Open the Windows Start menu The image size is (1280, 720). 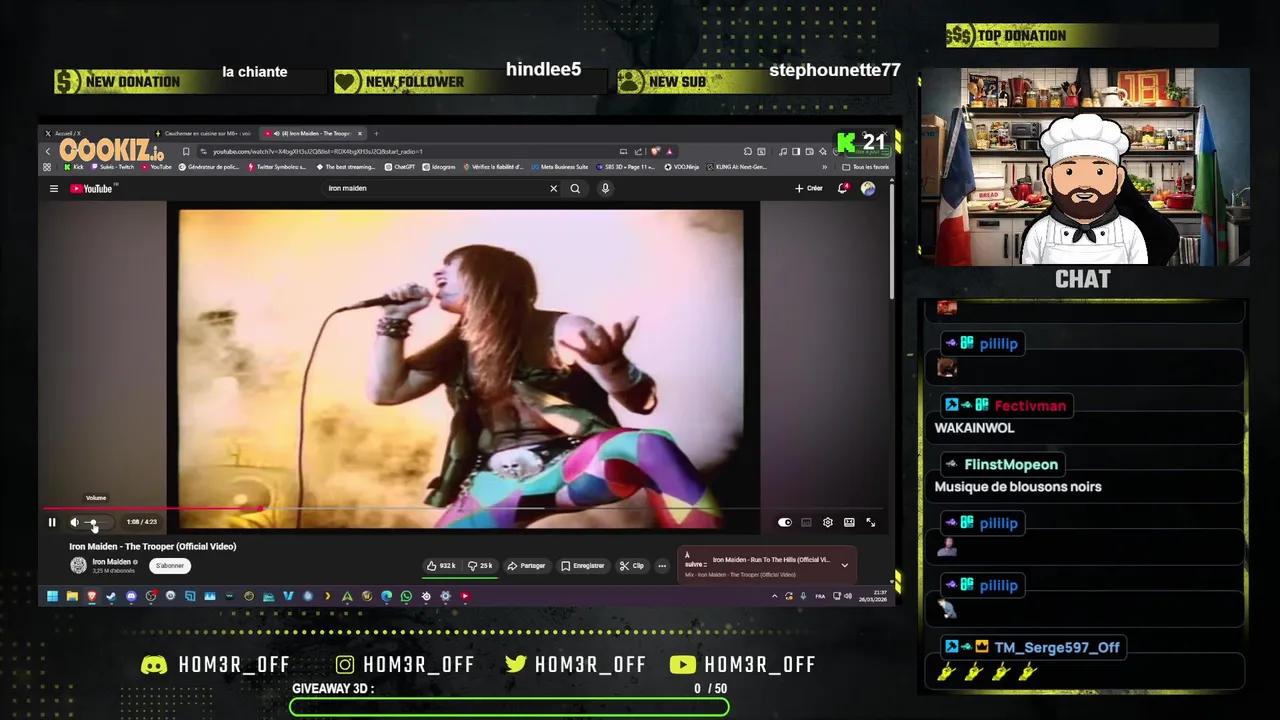tap(52, 596)
